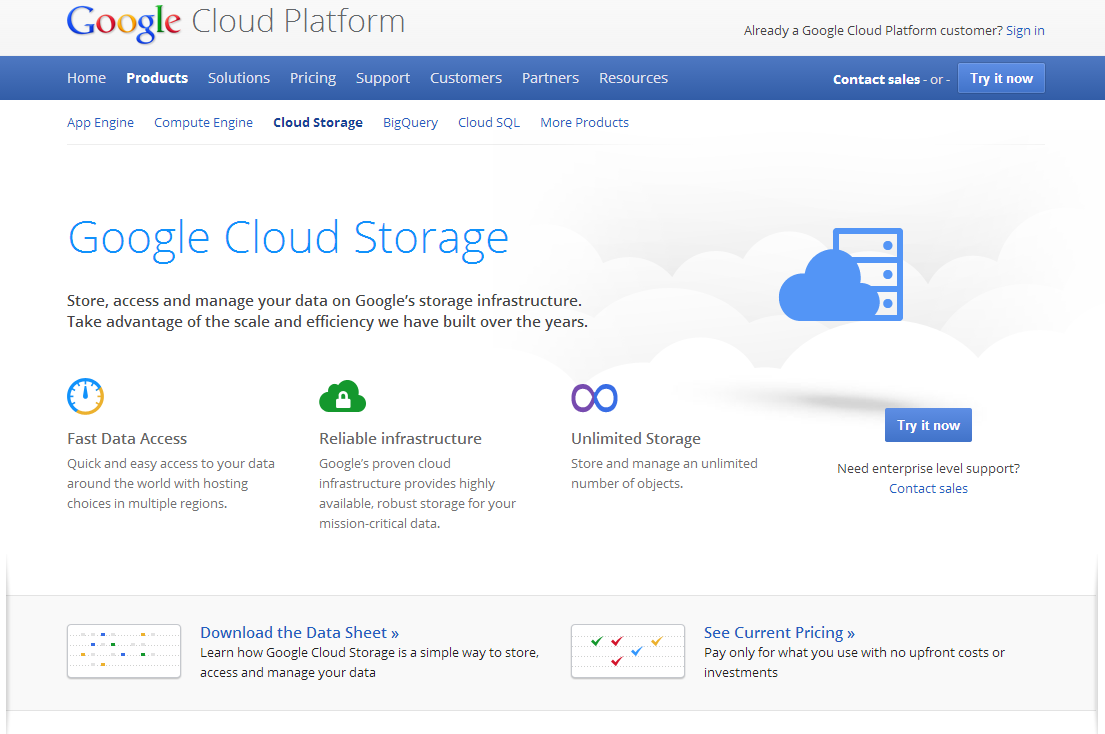Screen dimensions: 1105x734
Task: Open the Solutions nav item
Action: [x=239, y=78]
